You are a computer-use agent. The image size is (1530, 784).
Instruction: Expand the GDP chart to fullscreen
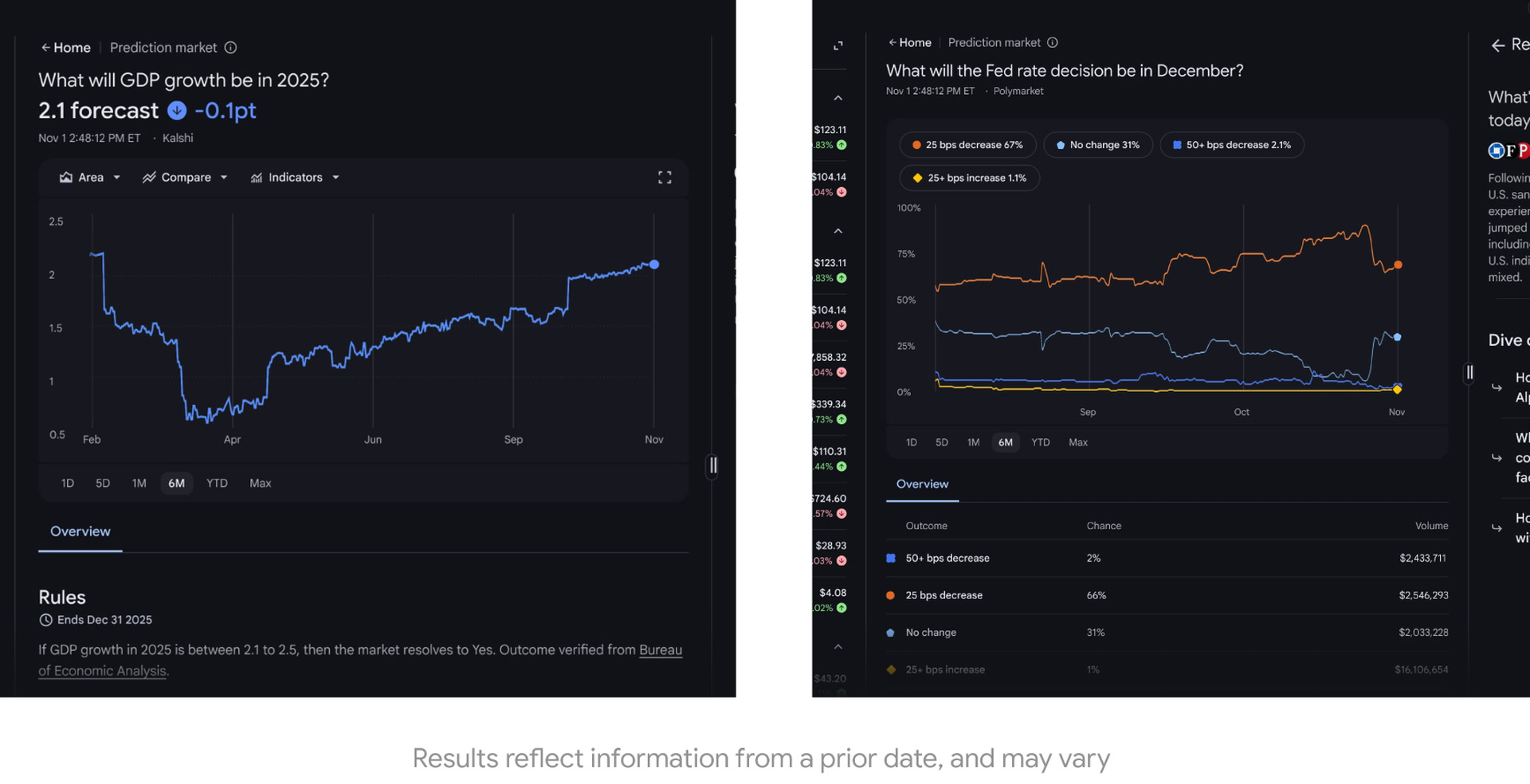point(665,177)
